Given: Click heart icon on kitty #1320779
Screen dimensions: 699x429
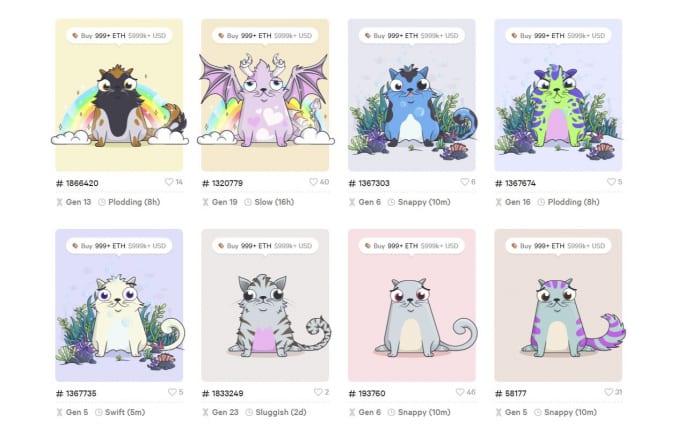Looking at the screenshot, I should 313,182.
